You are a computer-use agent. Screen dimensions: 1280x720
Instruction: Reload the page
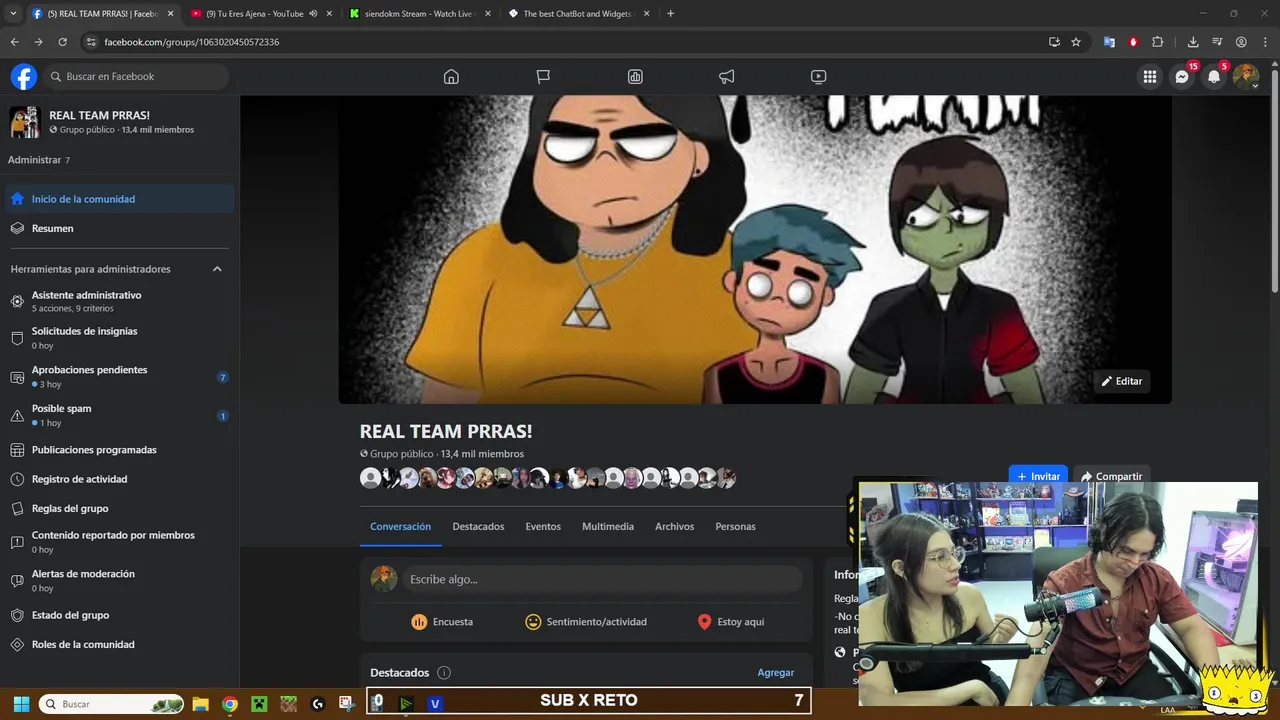coord(62,42)
